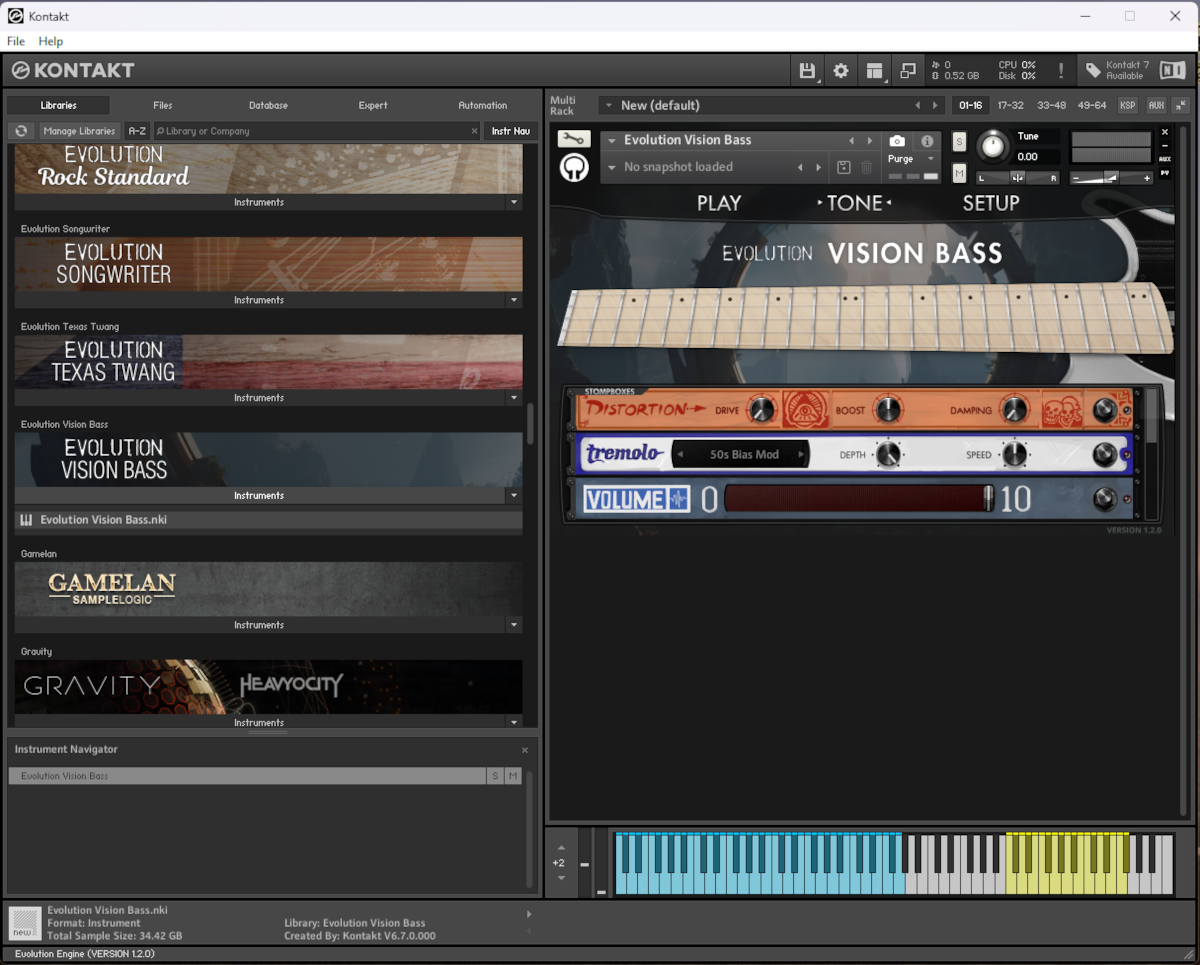Click the Kontakt logo in the header
The width and height of the screenshot is (1200, 965).
(73, 70)
